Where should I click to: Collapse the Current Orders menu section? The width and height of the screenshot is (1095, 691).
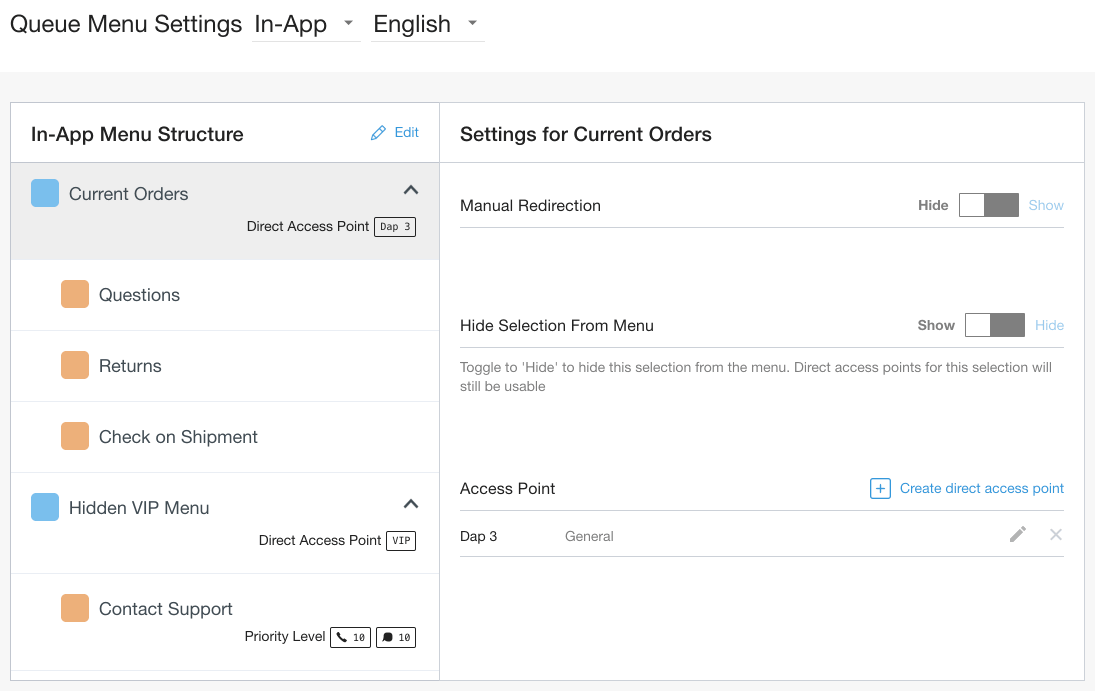pos(410,190)
